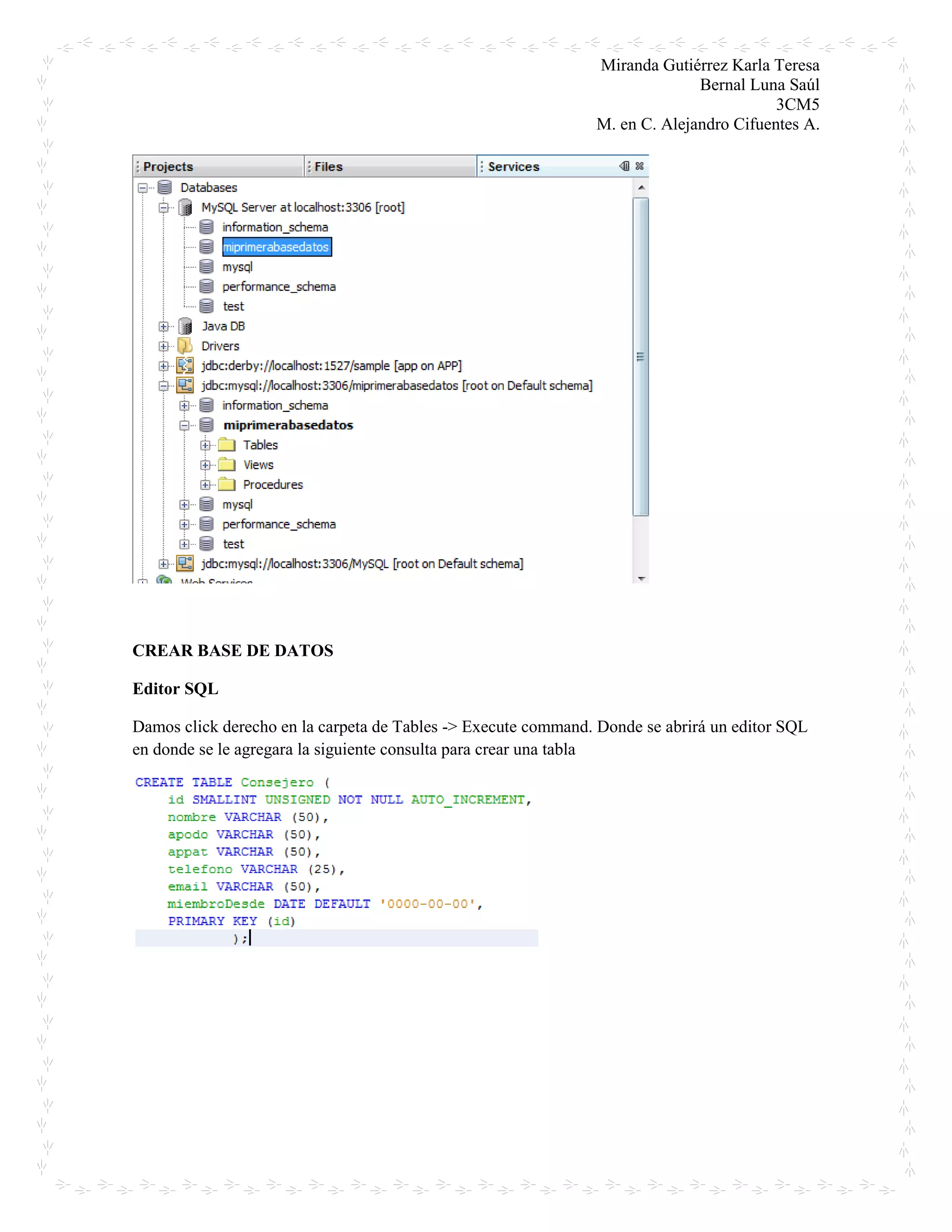Viewport: 952px width, 1232px height.
Task: Click the scrollbar down arrow
Action: (x=641, y=578)
